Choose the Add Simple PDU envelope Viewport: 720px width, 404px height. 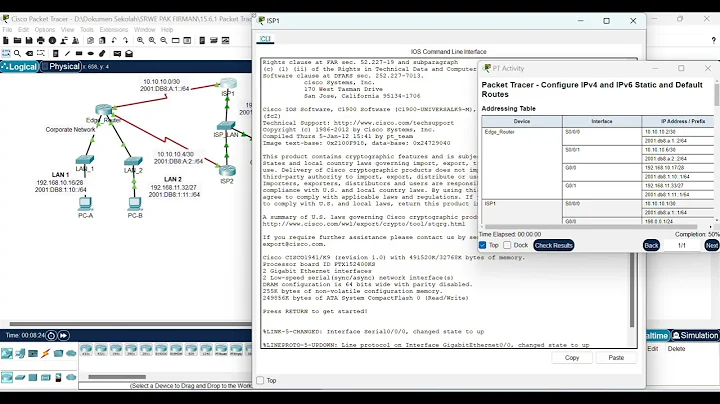coord(117,53)
